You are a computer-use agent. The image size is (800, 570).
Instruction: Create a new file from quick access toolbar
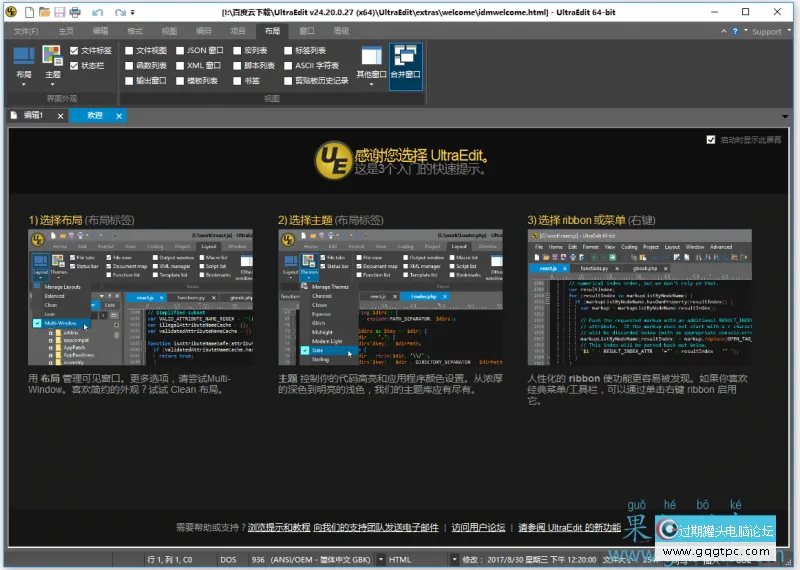(x=30, y=11)
